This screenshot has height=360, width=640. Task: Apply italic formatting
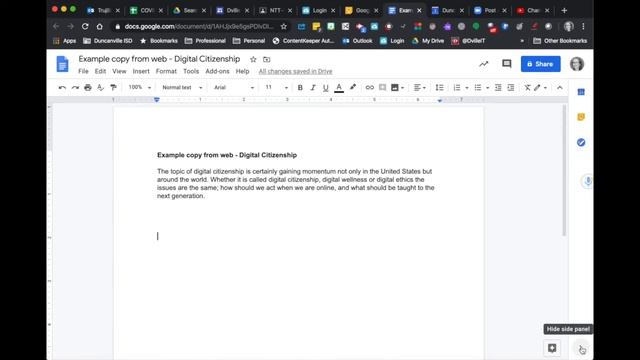313,87
